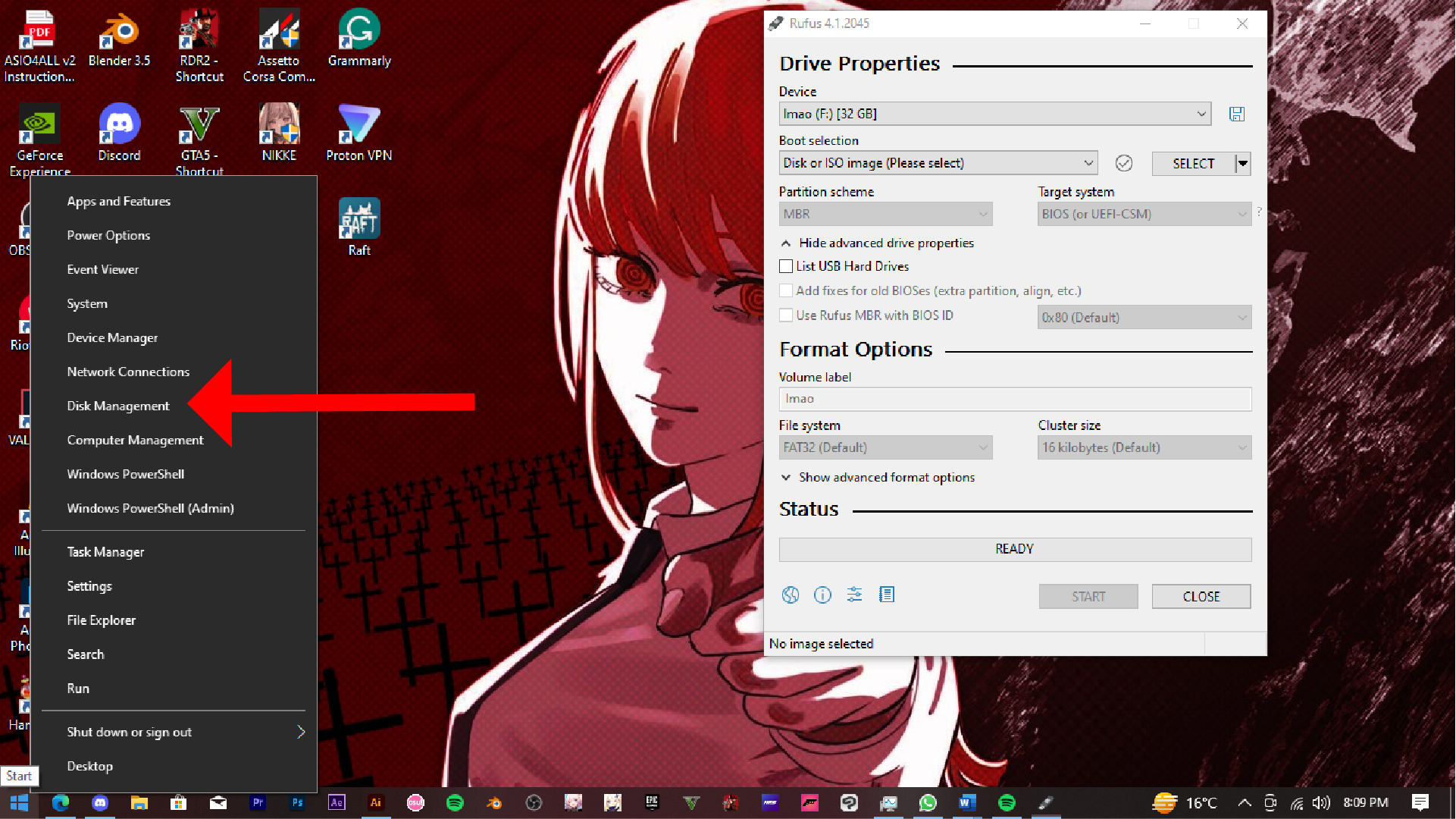Show hidden system tray icons chevron

point(1245,803)
